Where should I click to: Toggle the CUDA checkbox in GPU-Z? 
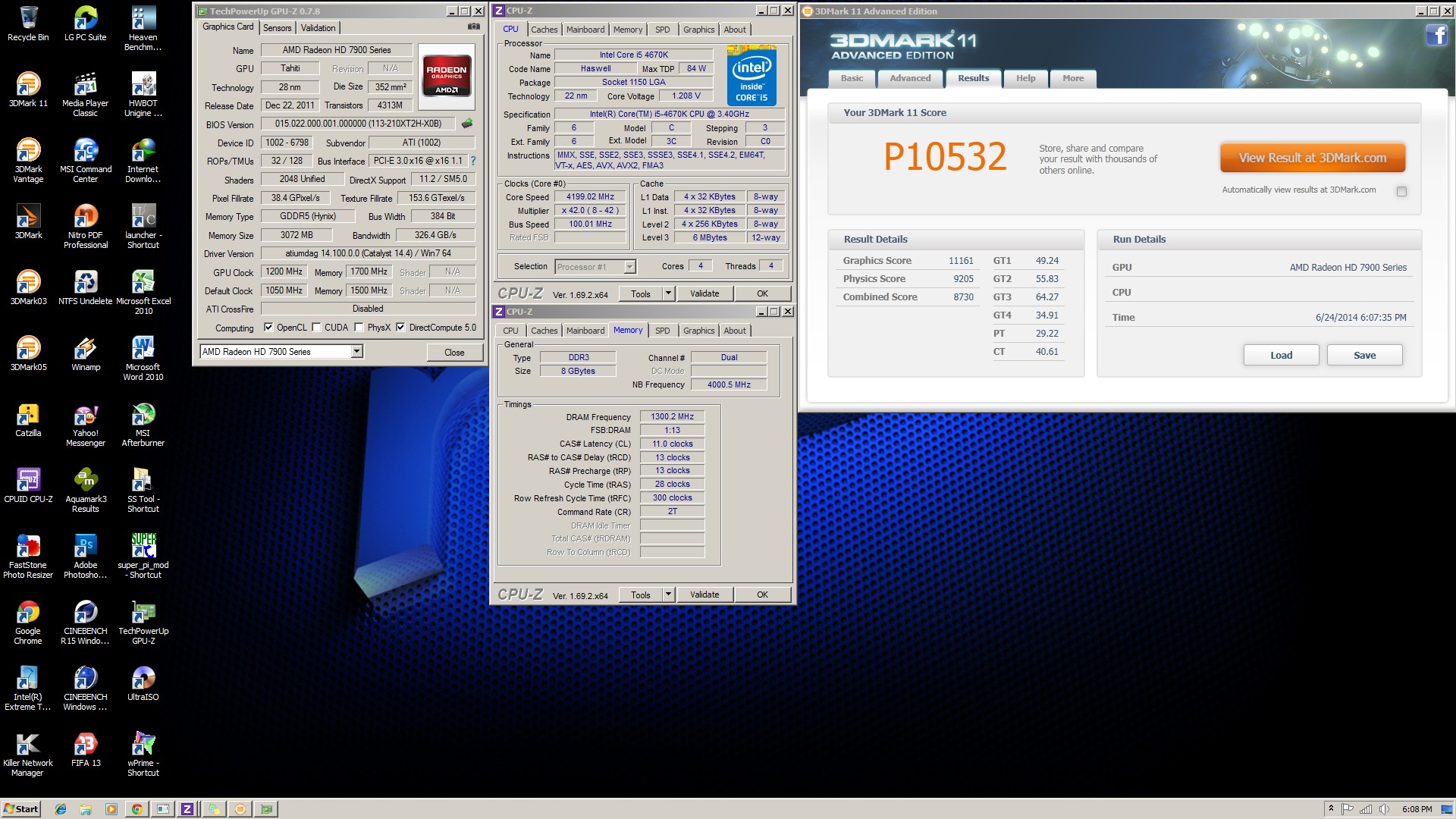[315, 328]
